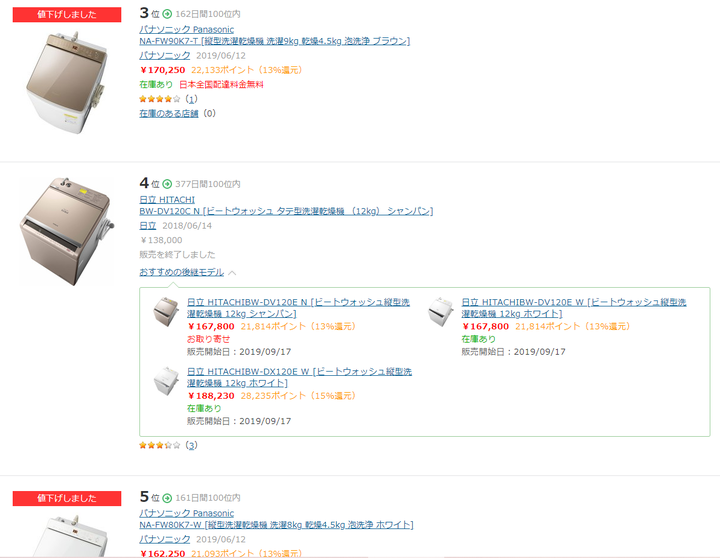The image size is (720, 558).
Task: Click the 日立 maker link under the 4位 item
Action: 147,225
